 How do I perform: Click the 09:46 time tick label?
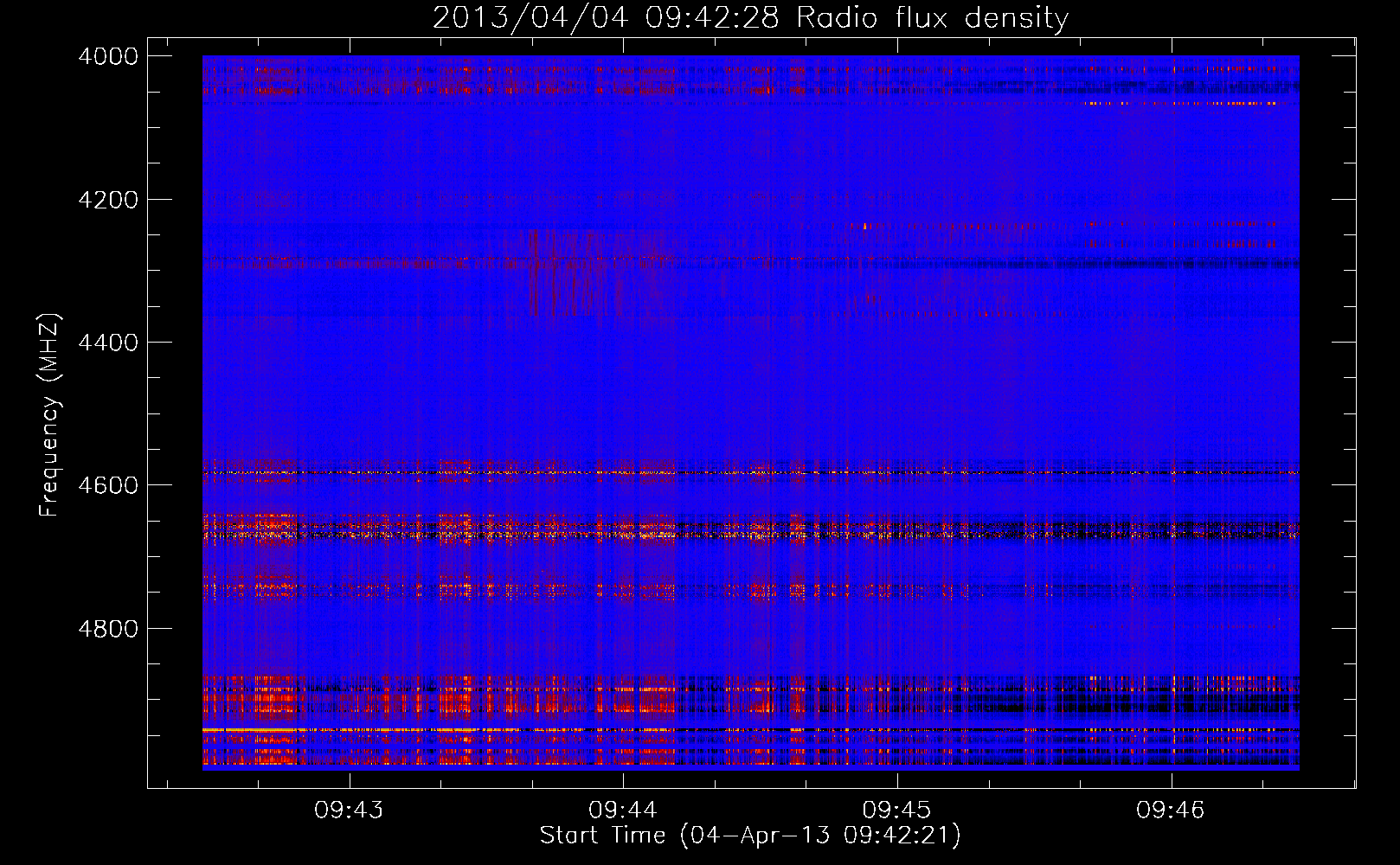[x=1171, y=811]
